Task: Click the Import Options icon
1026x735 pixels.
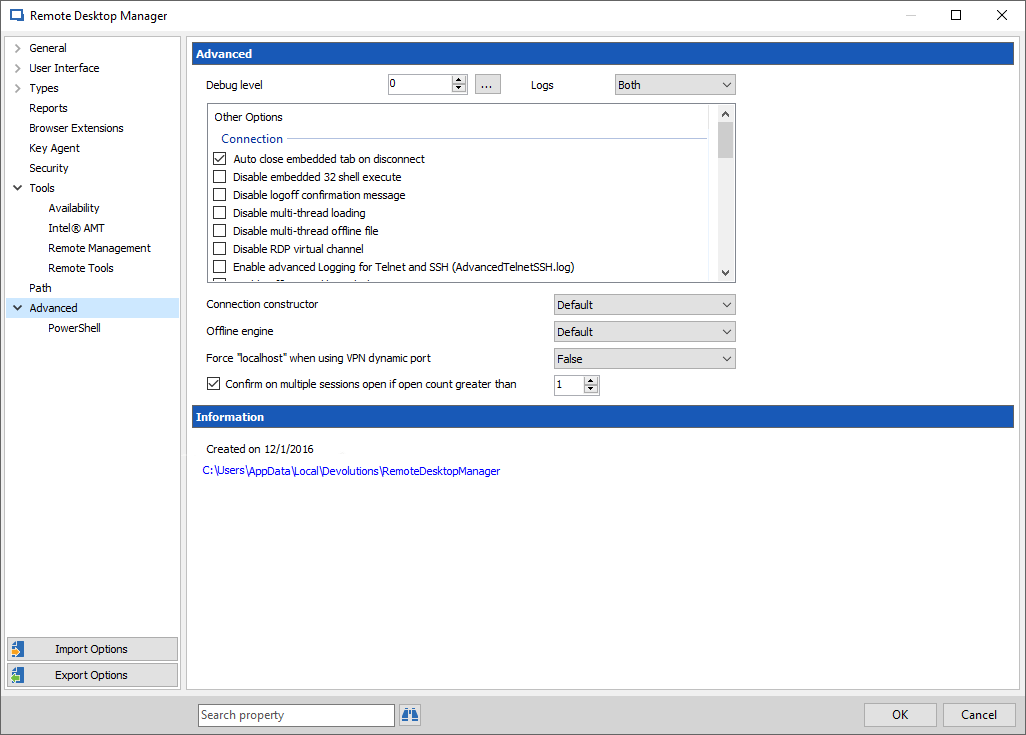Action: (18, 648)
